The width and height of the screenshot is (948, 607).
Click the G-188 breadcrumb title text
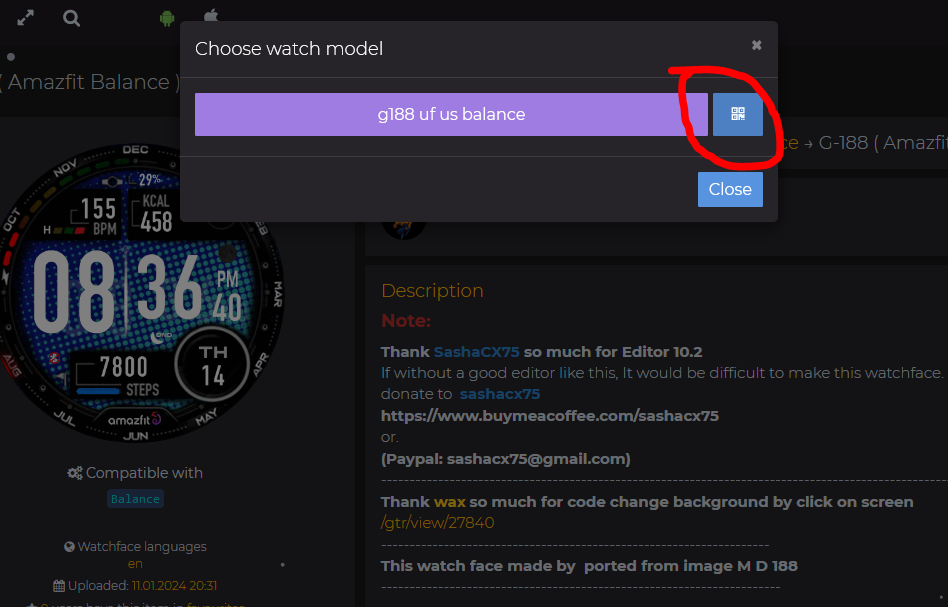point(883,143)
